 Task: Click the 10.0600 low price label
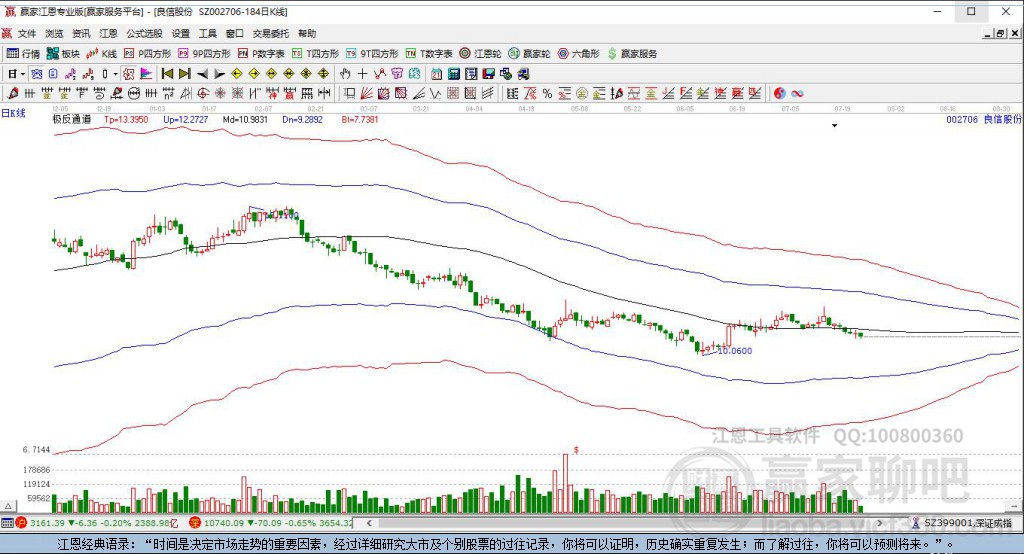735,351
